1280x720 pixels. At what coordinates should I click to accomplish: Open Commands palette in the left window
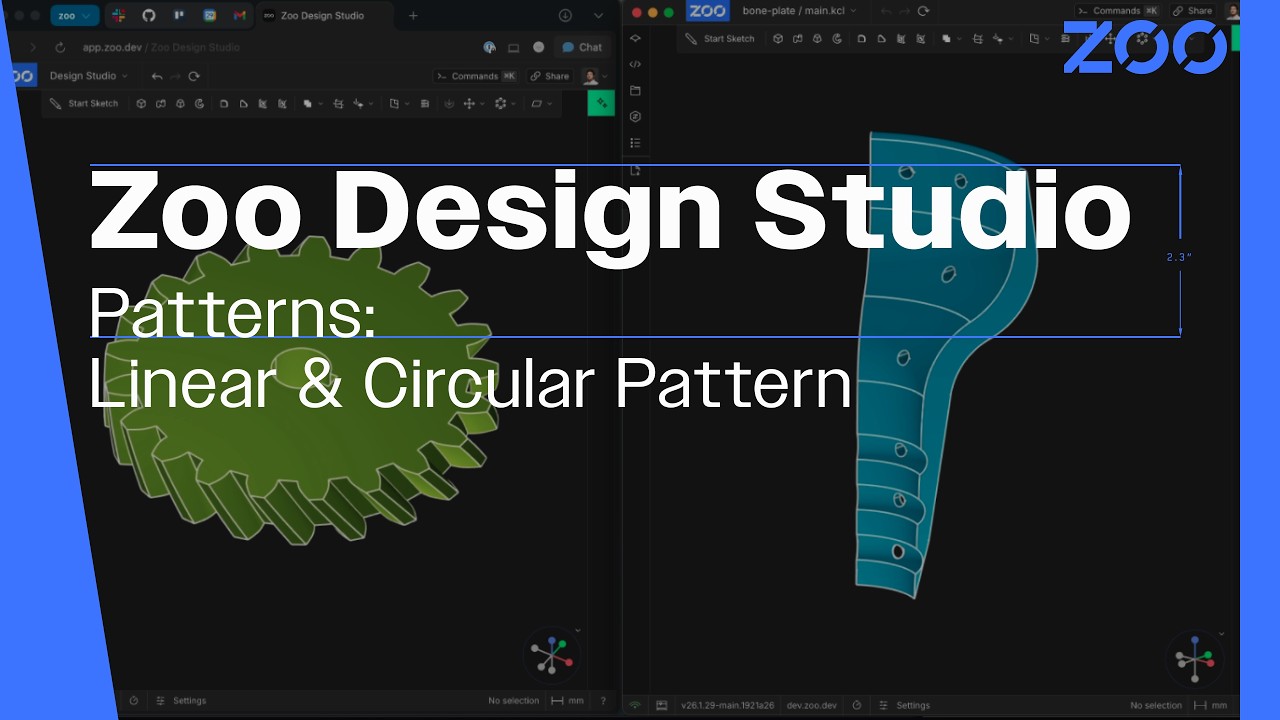(476, 76)
